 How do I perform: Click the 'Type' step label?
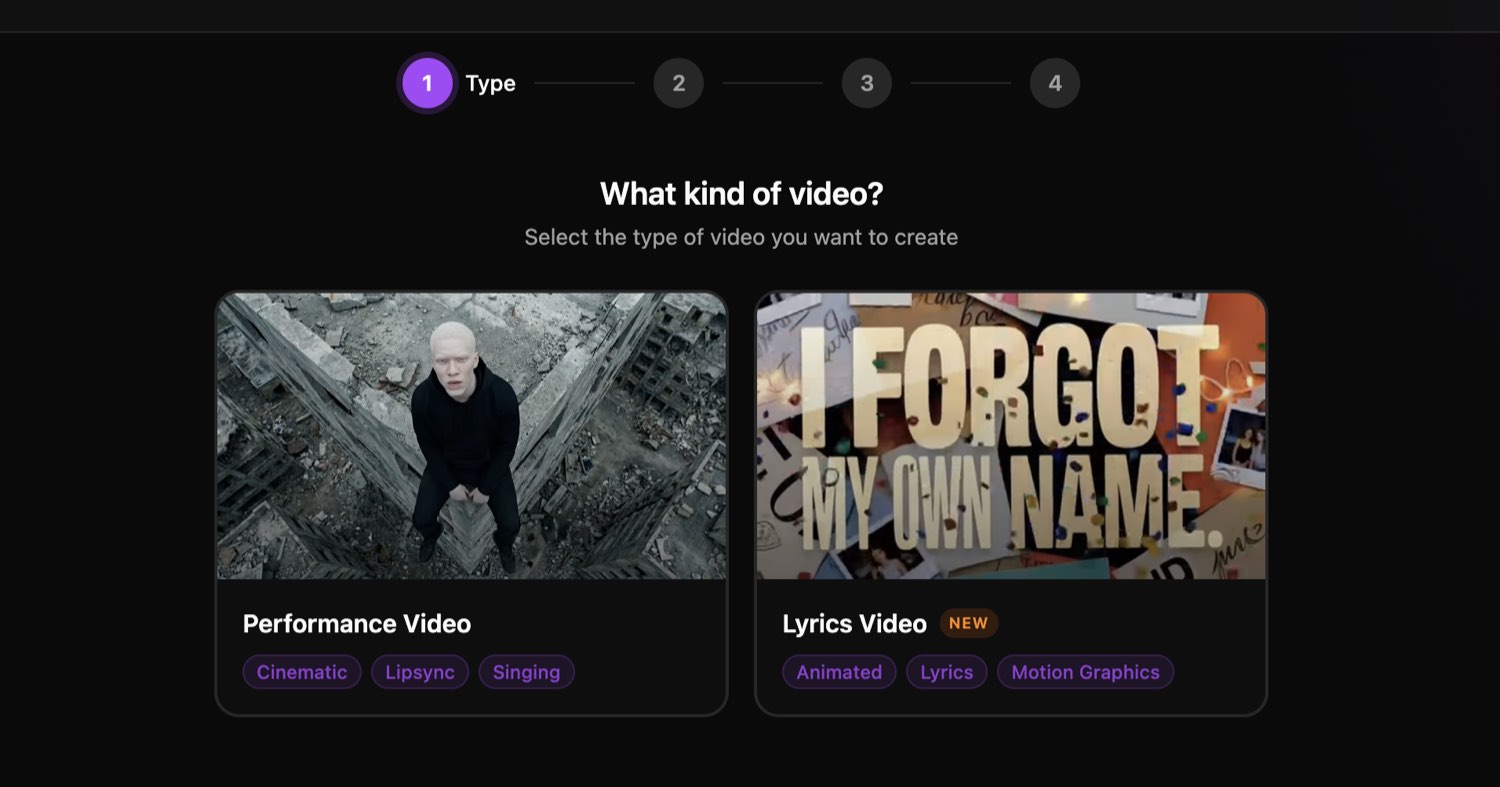[x=491, y=84]
